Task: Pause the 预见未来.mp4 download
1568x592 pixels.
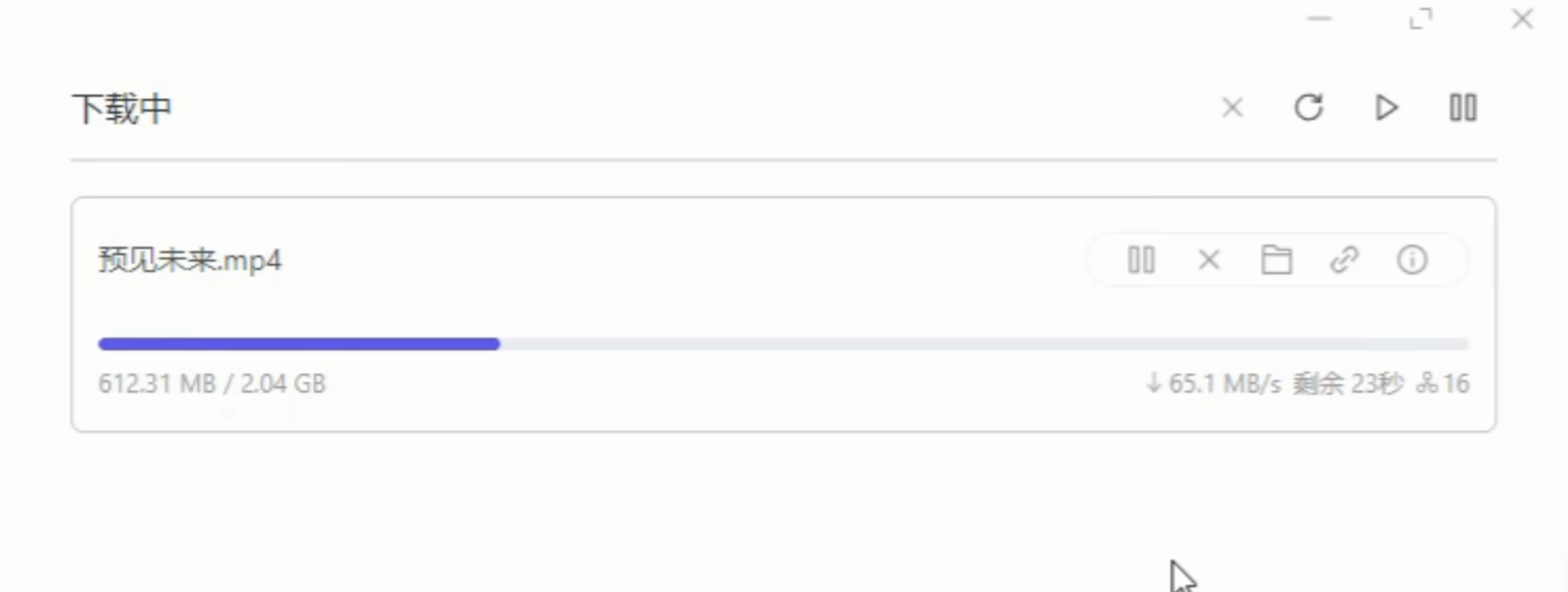Action: coord(1141,260)
